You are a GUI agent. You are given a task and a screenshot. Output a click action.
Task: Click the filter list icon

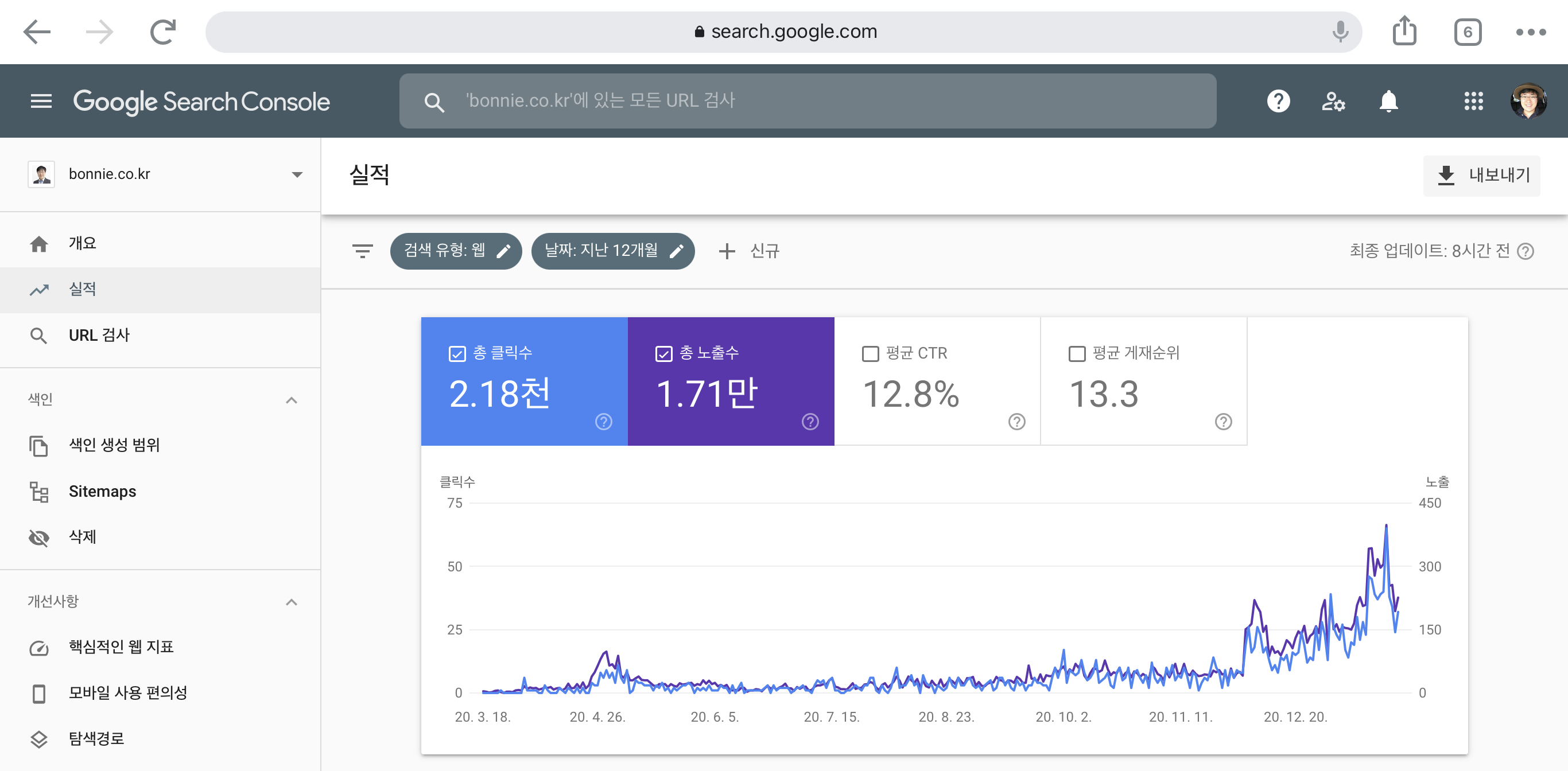click(x=363, y=251)
